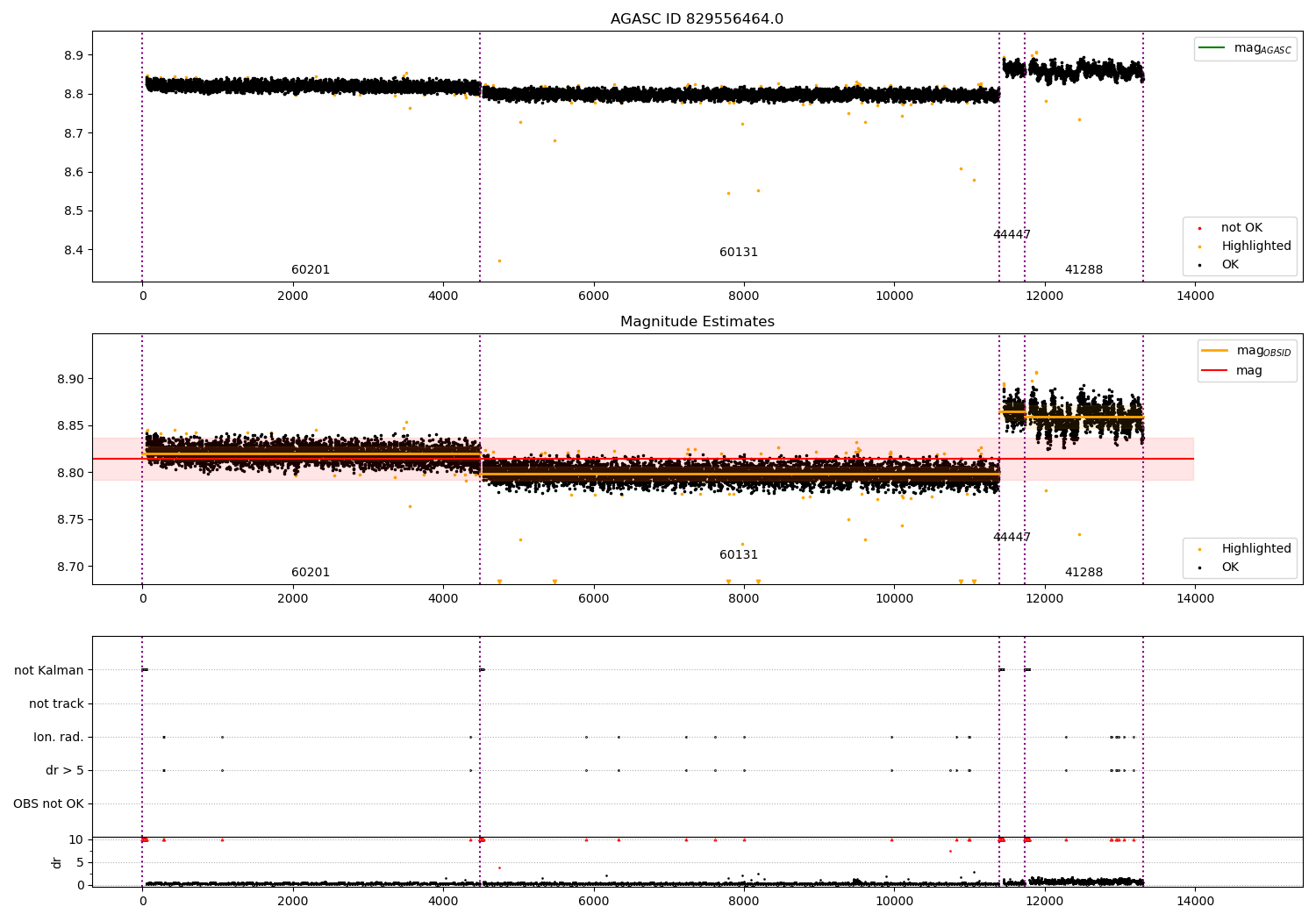Click the orange mag OBSID legend entry

point(1246,351)
